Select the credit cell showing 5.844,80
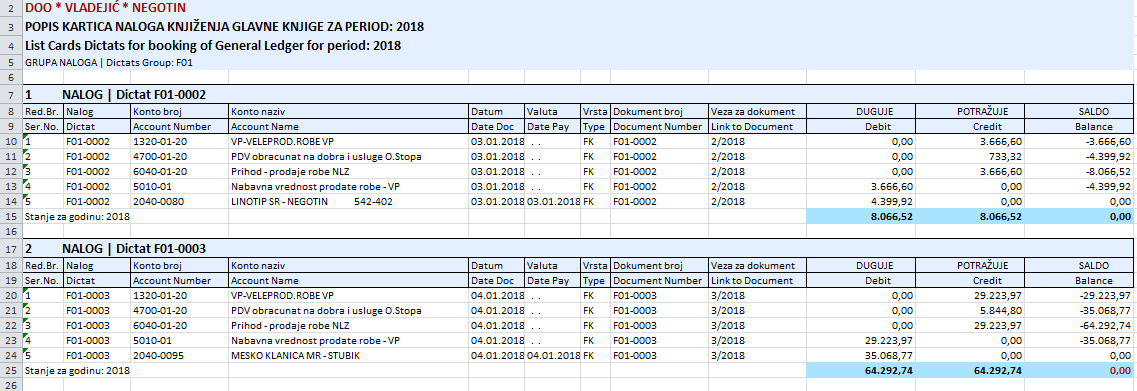 969,310
